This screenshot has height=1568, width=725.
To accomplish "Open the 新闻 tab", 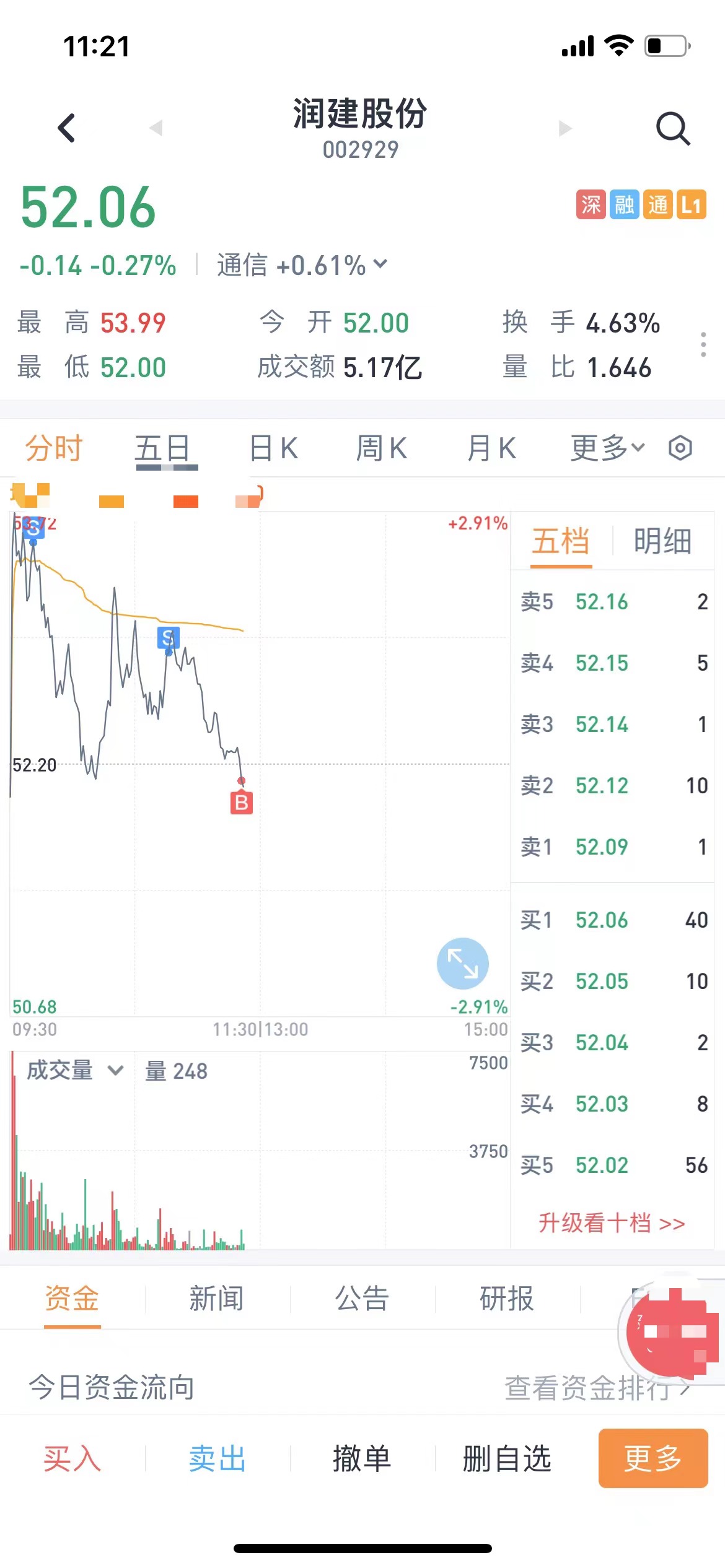I will [217, 1298].
